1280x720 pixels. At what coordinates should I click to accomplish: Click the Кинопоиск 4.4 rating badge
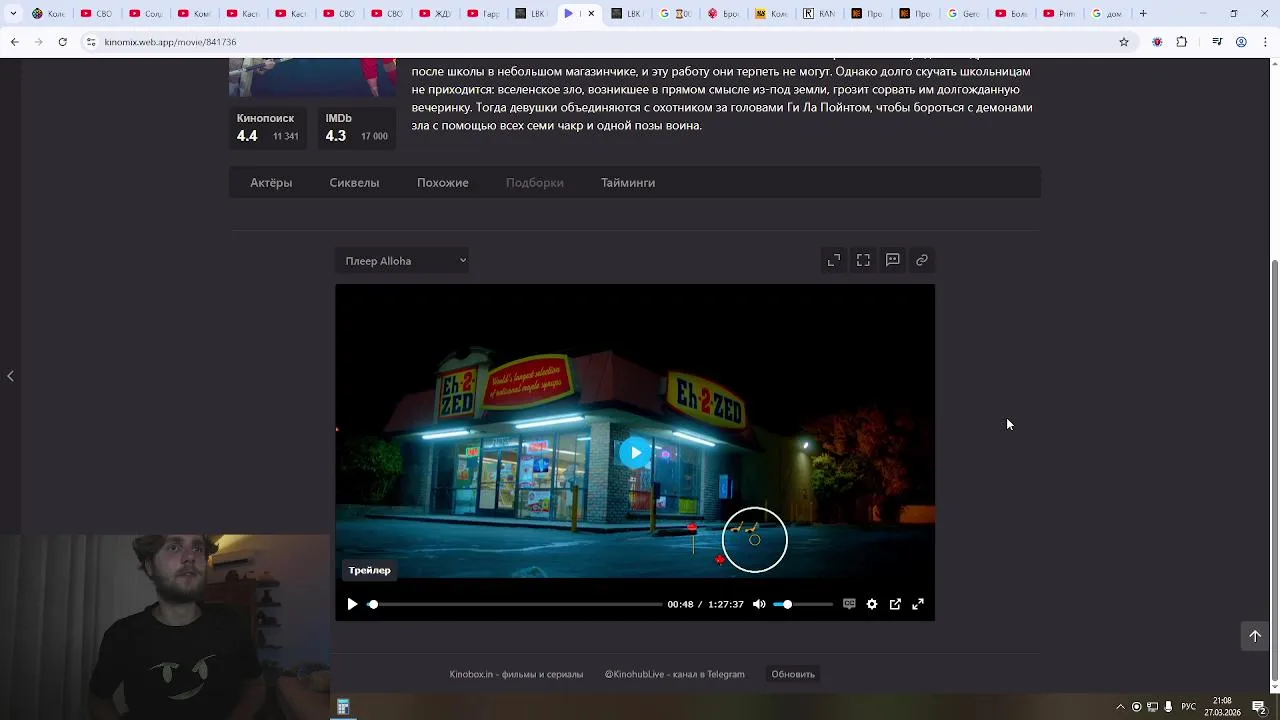[268, 128]
